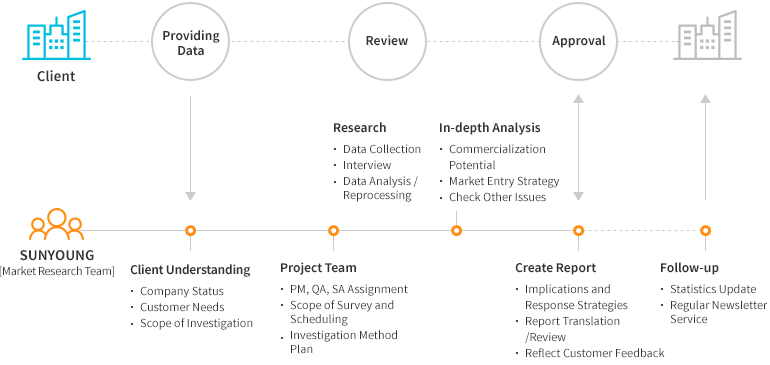Click the gray building icon at right
The width and height of the screenshot is (770, 365).
point(707,35)
